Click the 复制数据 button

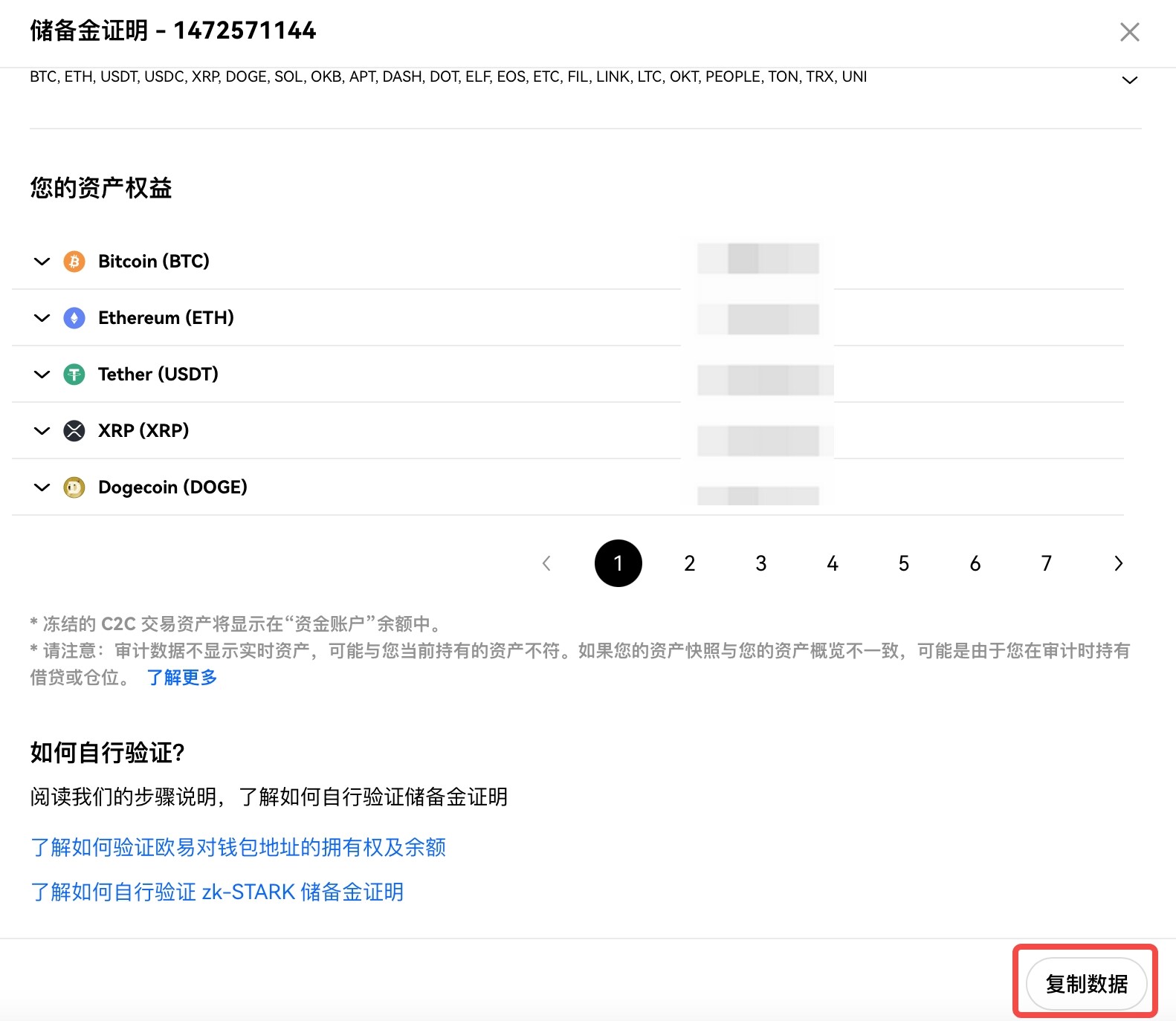(1086, 984)
